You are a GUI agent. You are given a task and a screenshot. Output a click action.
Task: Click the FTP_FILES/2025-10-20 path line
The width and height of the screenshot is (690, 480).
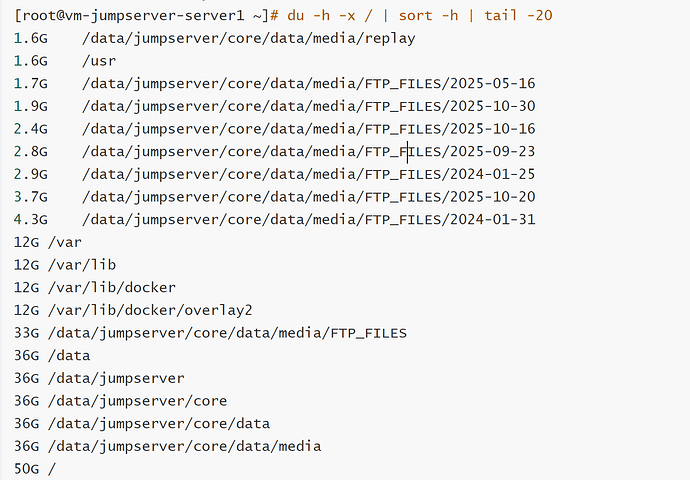tap(310, 196)
